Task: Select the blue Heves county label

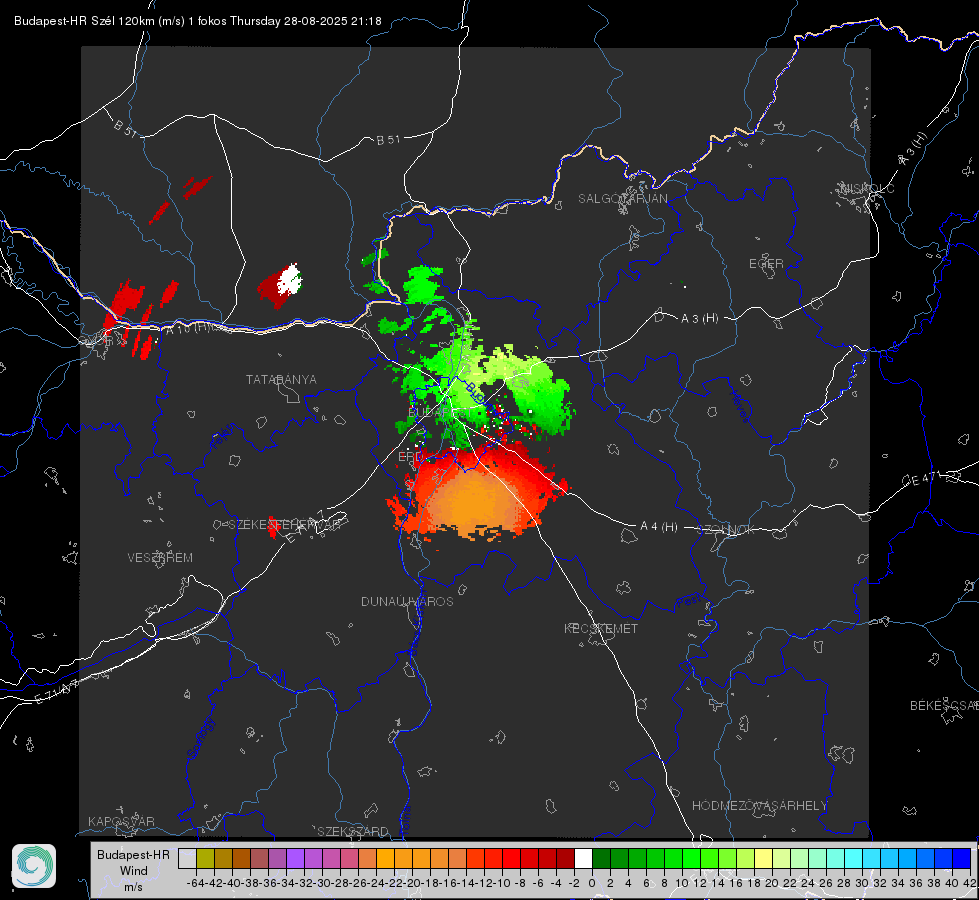Action: (x=739, y=406)
